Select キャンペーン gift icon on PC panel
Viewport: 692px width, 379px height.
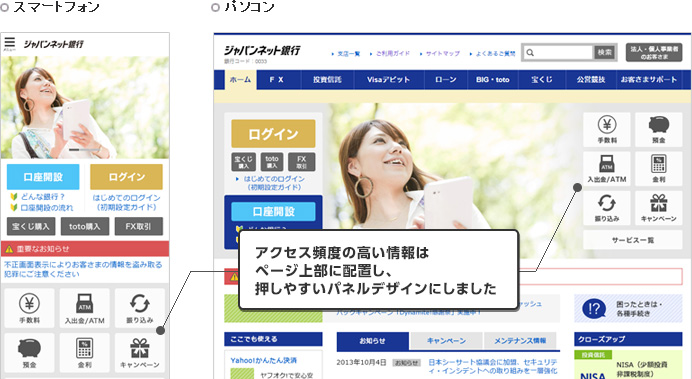point(658,208)
